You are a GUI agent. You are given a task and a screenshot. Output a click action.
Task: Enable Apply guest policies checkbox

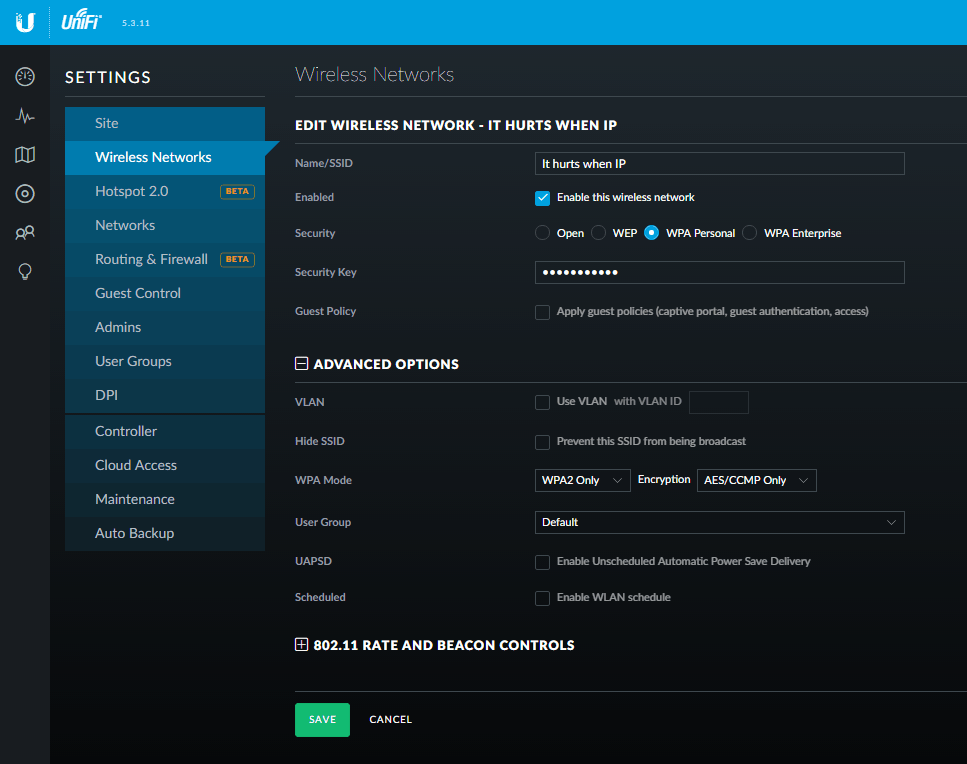click(542, 312)
